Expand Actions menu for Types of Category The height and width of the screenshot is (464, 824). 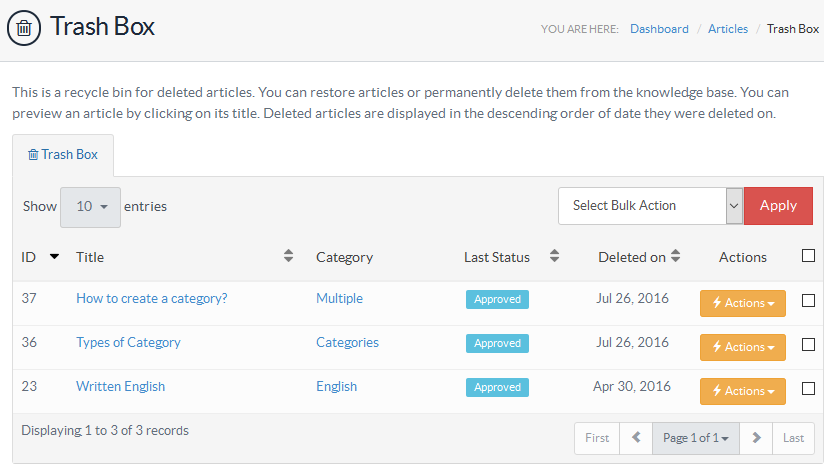(742, 347)
